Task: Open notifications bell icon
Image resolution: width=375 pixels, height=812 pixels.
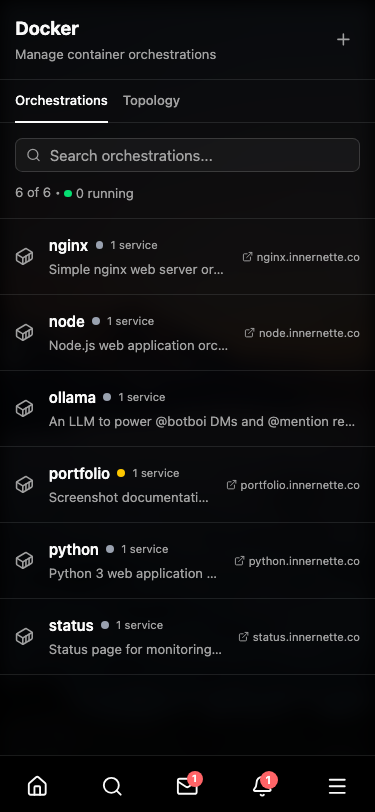Action: click(263, 786)
